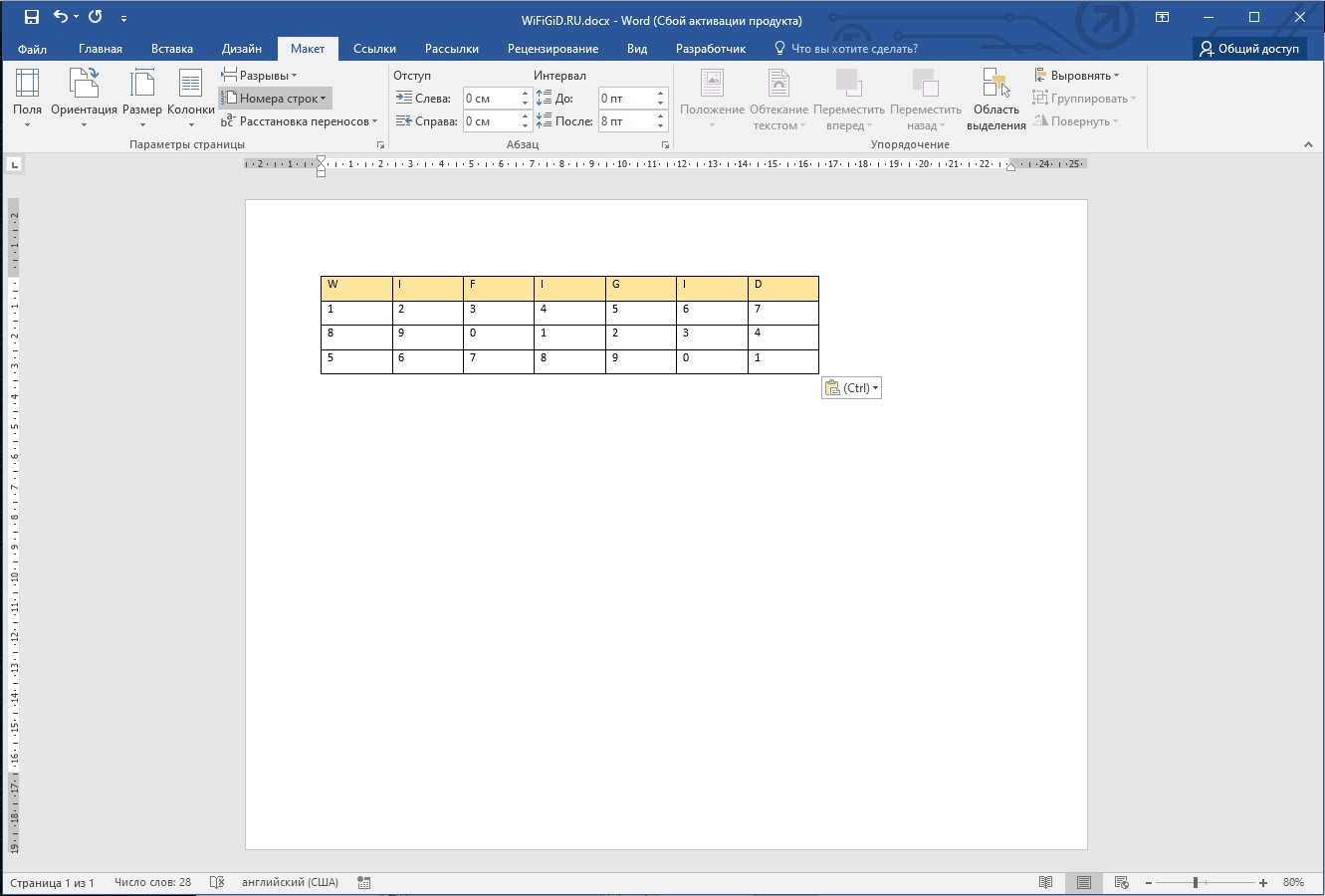Switch to Read Mode view
This screenshot has height=896, width=1325.
(1045, 883)
